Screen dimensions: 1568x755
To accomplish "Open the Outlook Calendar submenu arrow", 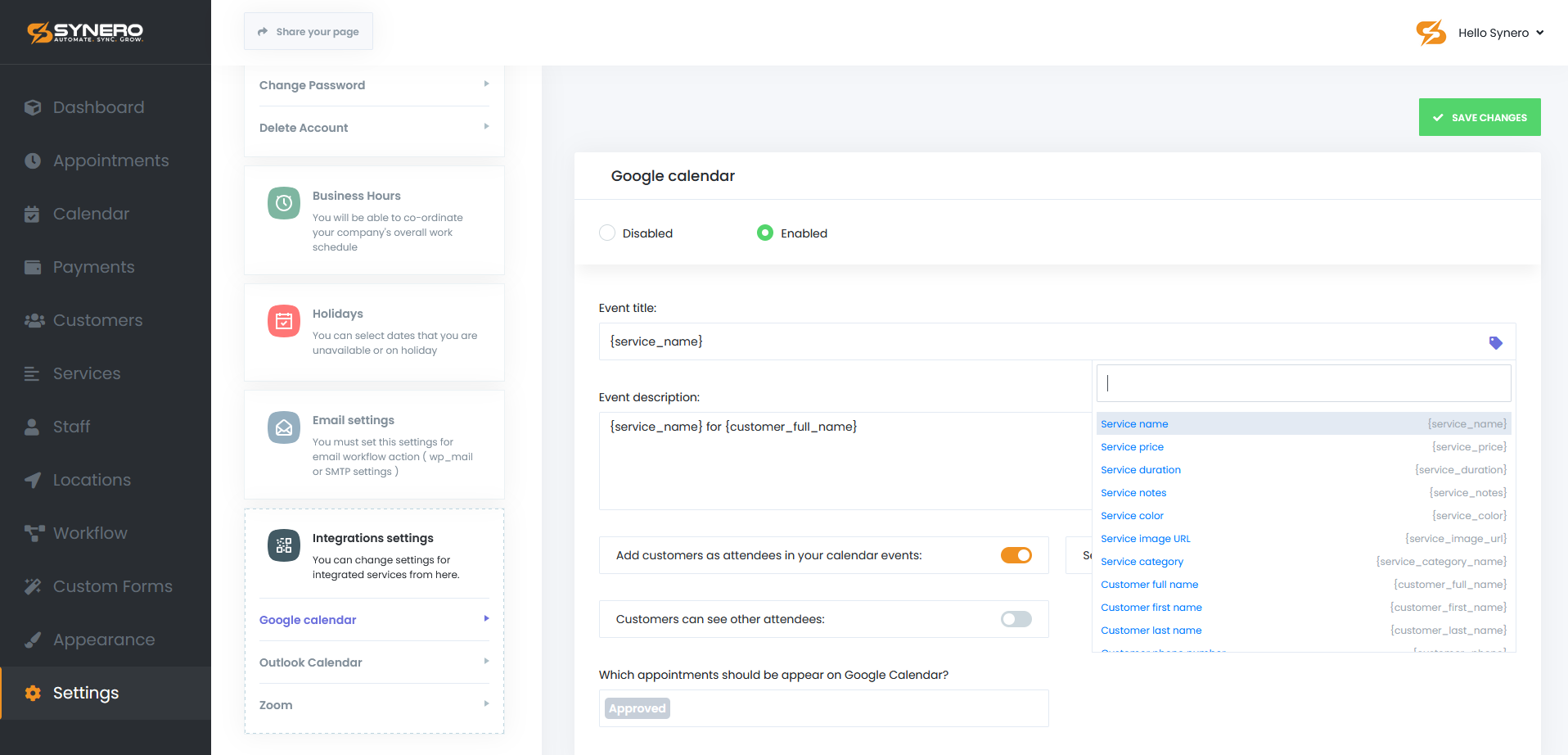I will [x=486, y=661].
